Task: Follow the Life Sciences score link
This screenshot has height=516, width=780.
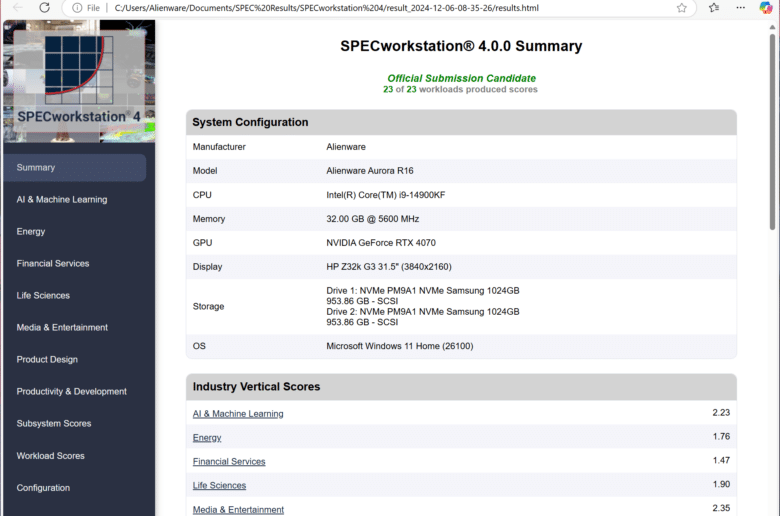Action: click(x=219, y=485)
